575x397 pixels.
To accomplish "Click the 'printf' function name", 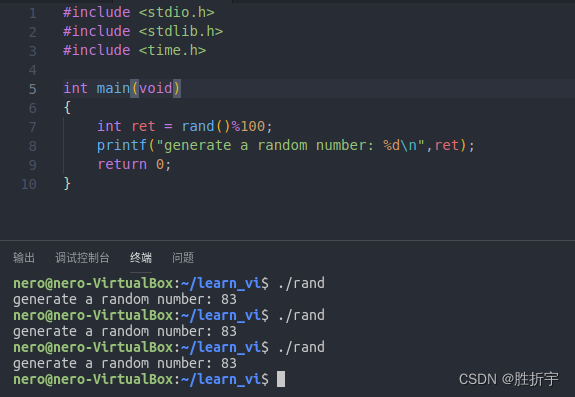I will point(122,146).
